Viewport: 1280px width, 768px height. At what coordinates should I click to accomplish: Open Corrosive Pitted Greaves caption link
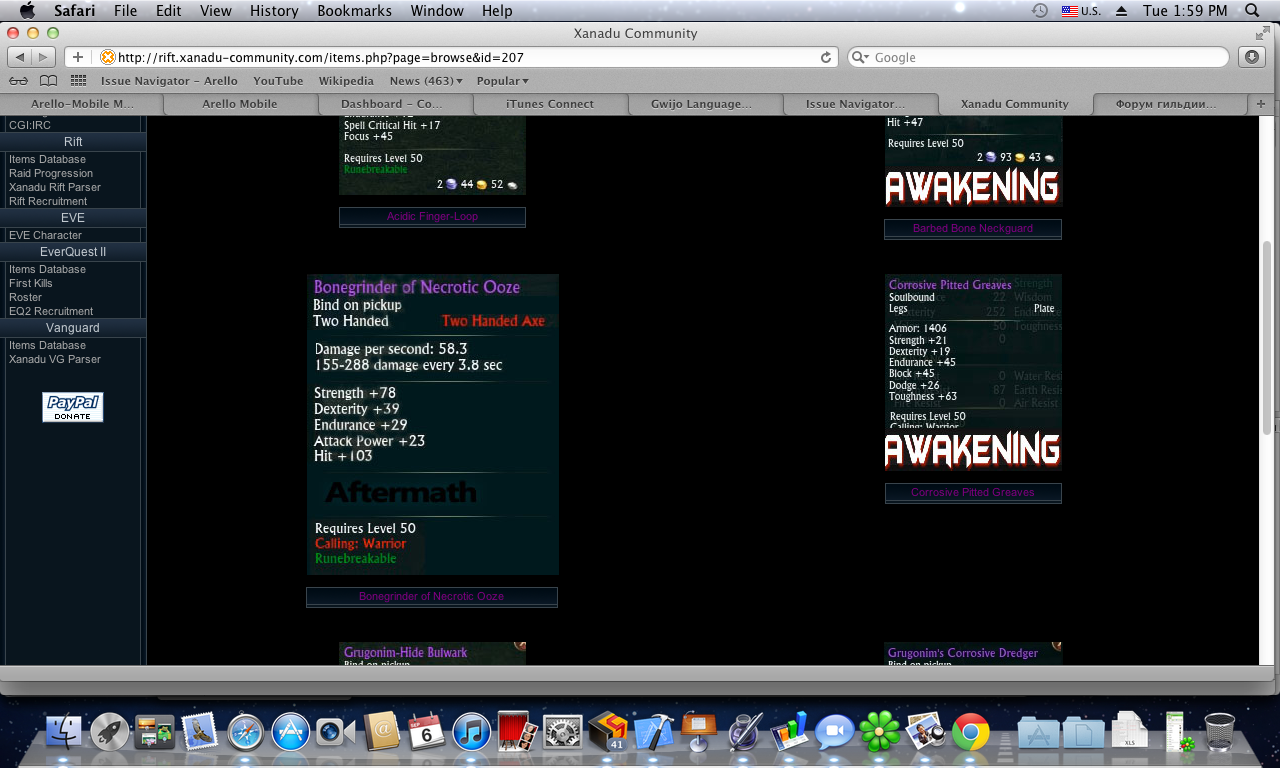(973, 493)
